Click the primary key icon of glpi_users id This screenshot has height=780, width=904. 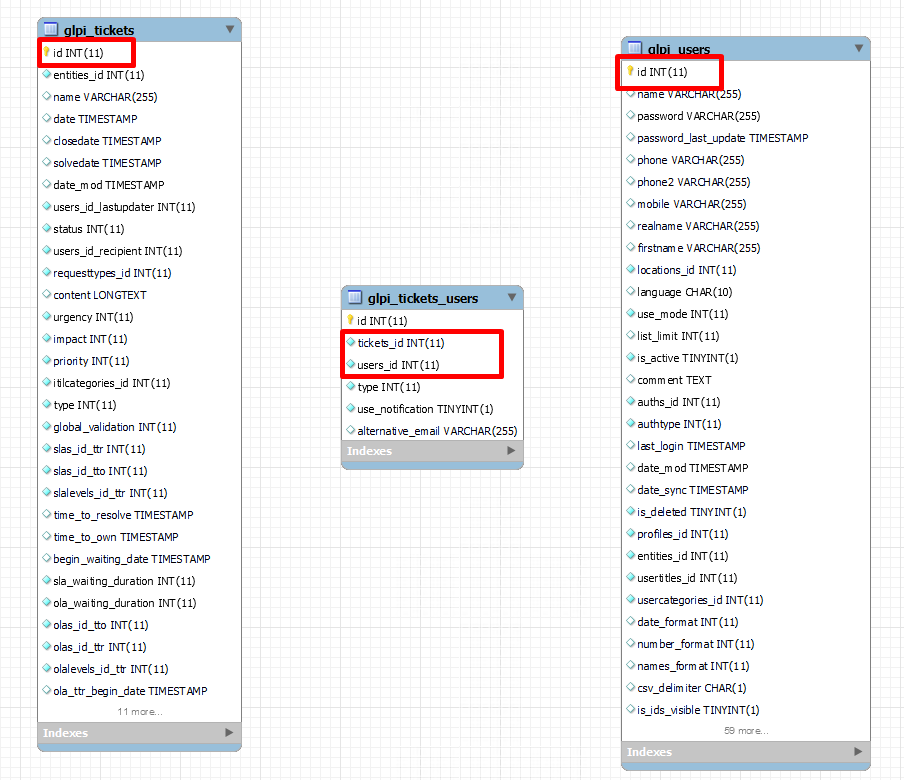(x=631, y=71)
